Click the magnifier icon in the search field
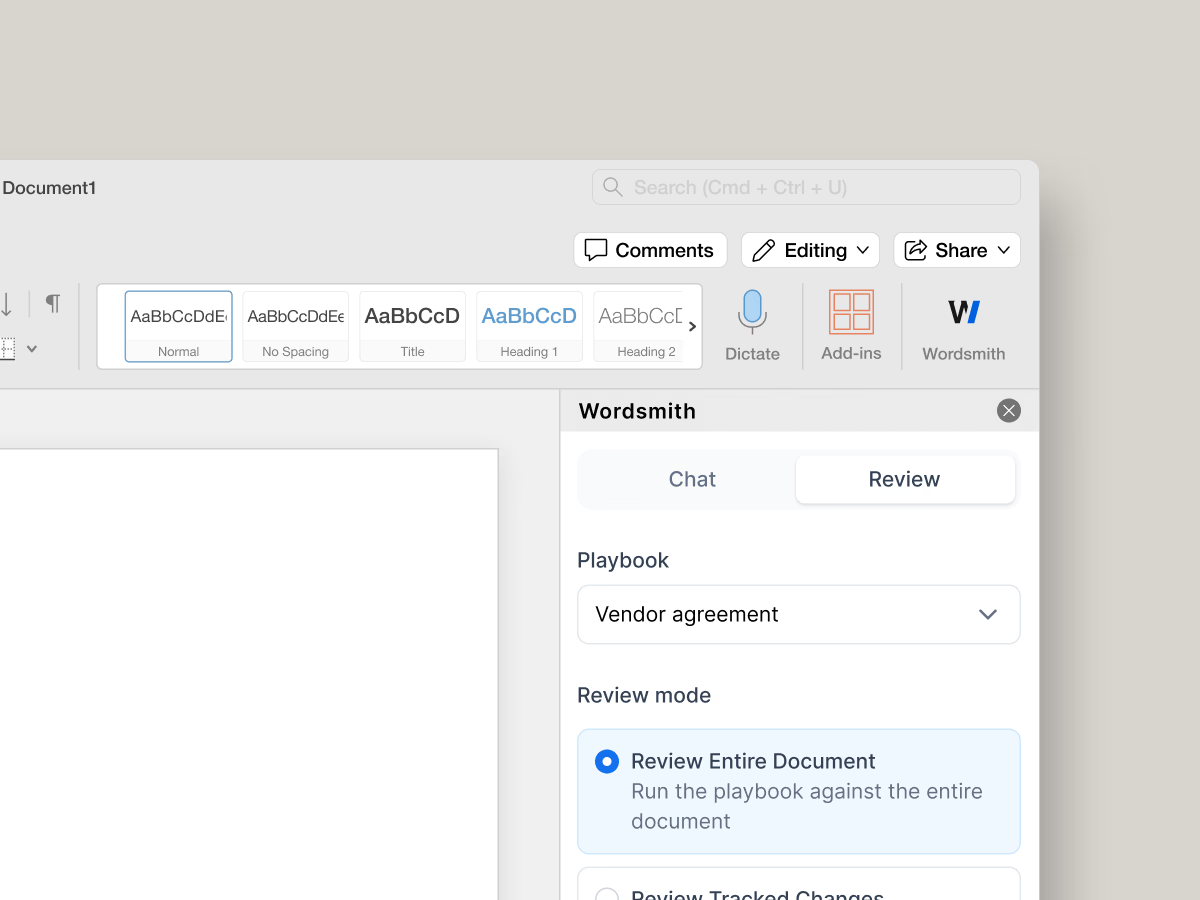The height and width of the screenshot is (900, 1200). [613, 187]
